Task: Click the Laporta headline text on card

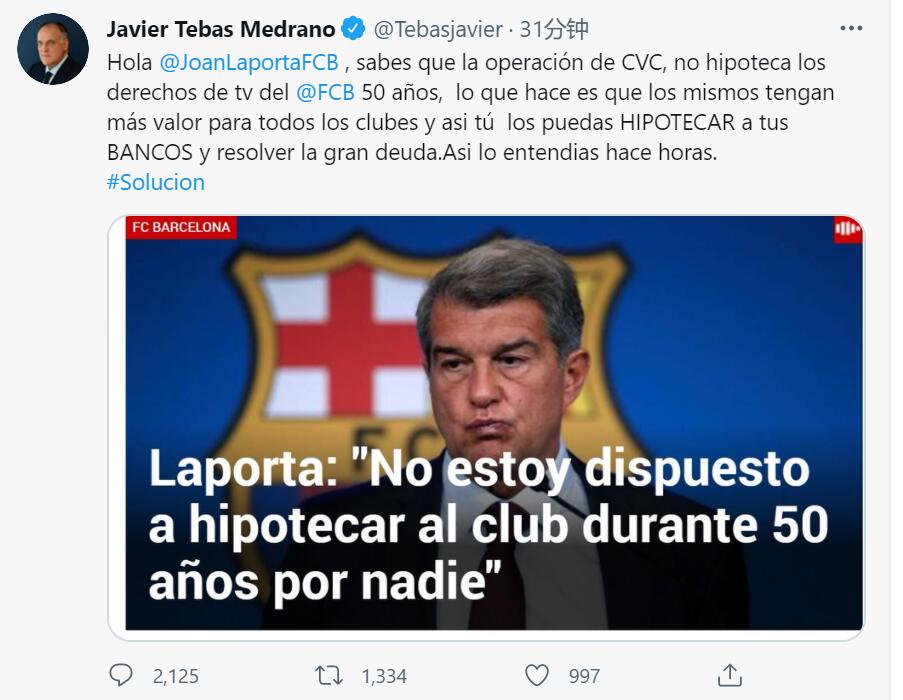Action: click(x=488, y=525)
